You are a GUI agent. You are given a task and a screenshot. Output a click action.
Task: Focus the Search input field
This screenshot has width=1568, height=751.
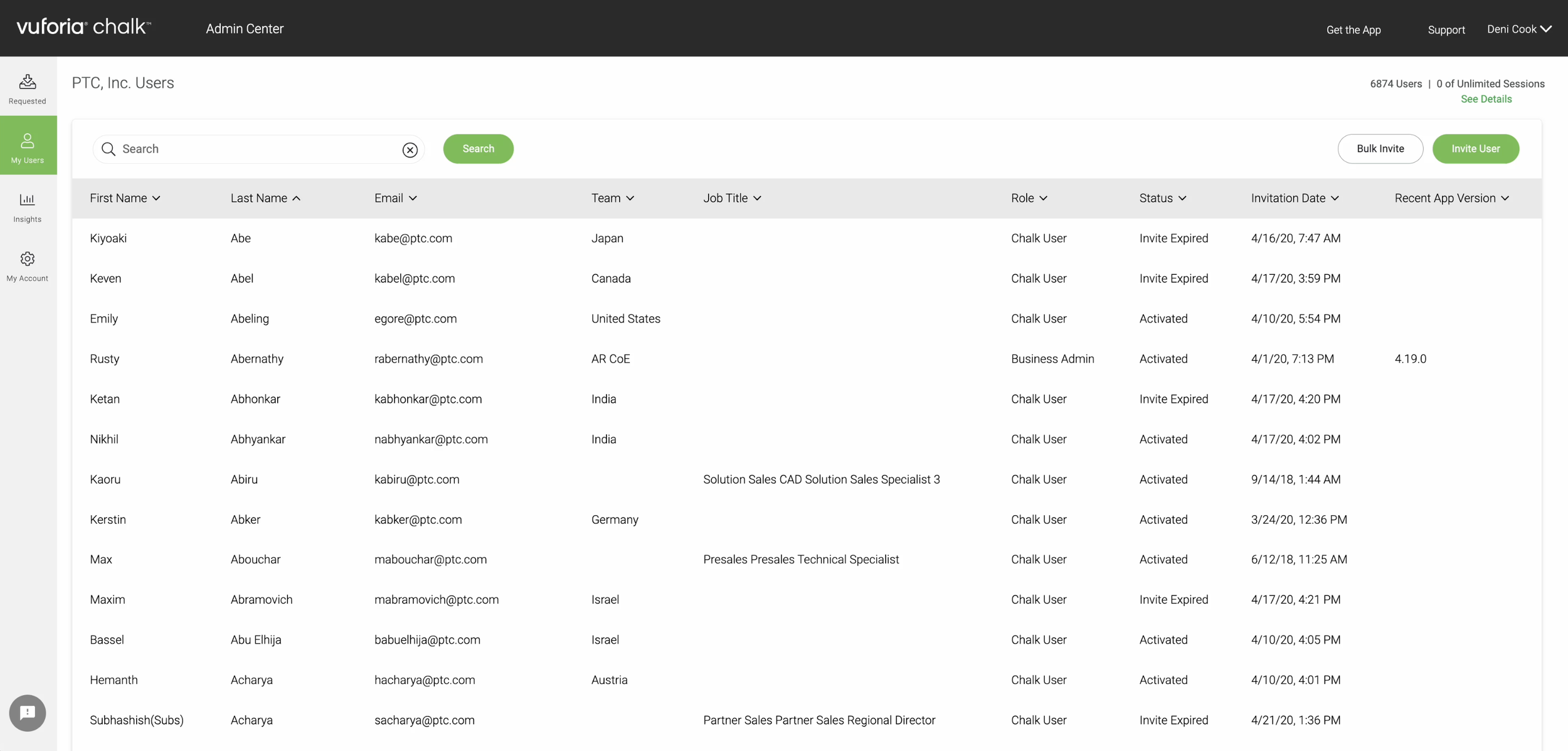point(259,149)
